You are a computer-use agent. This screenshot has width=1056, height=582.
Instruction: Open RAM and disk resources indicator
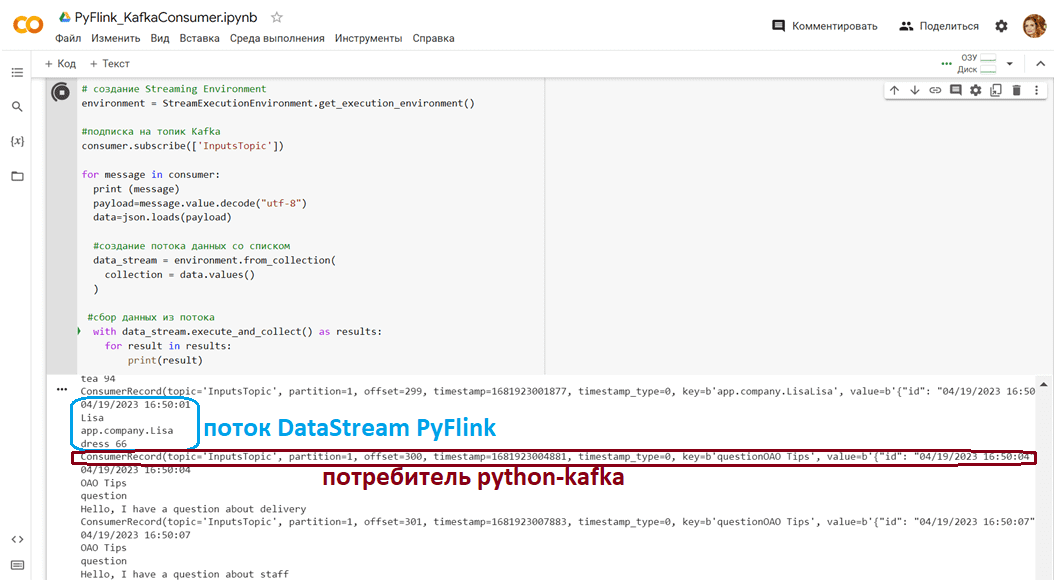click(978, 63)
